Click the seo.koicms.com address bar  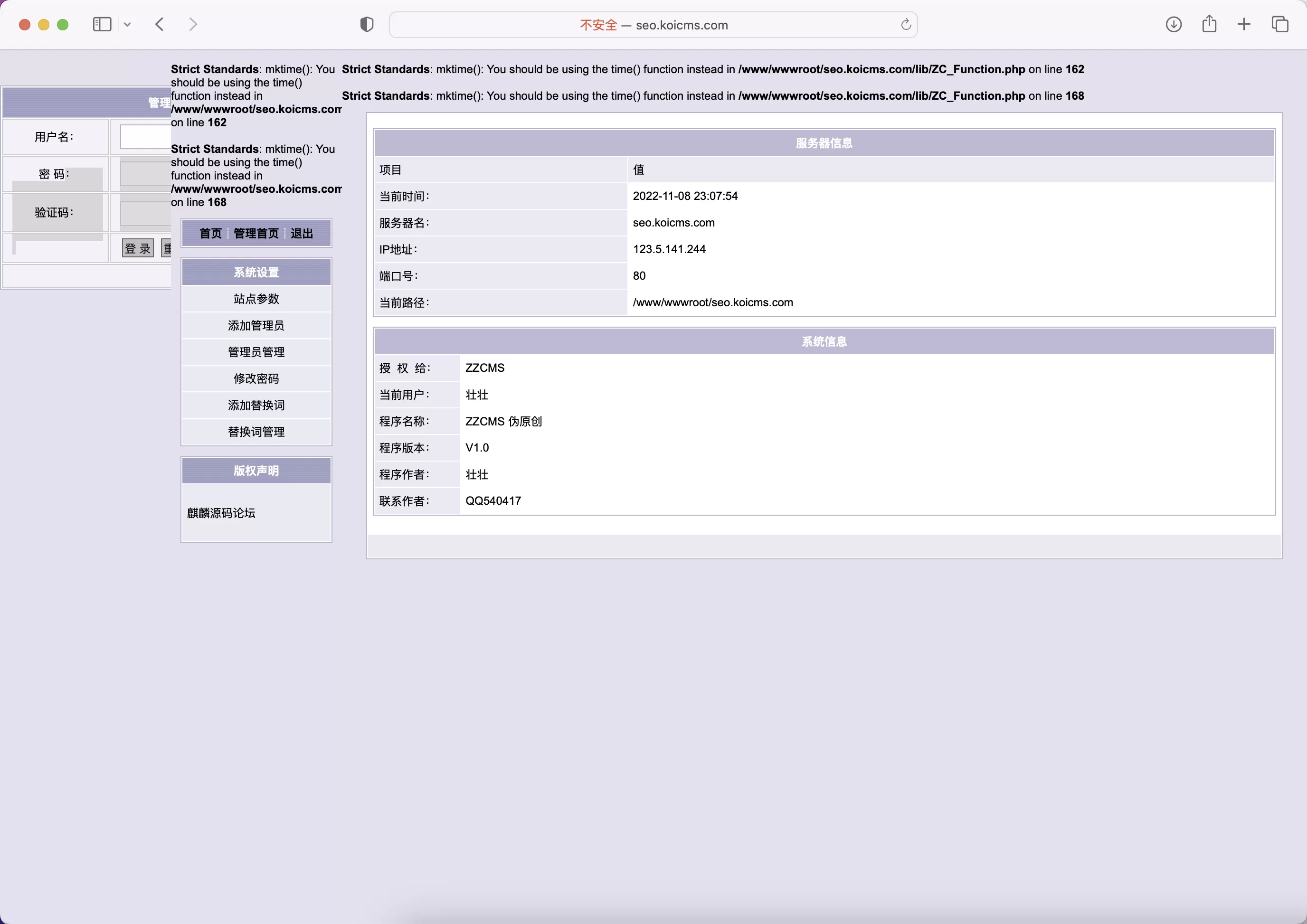653,25
